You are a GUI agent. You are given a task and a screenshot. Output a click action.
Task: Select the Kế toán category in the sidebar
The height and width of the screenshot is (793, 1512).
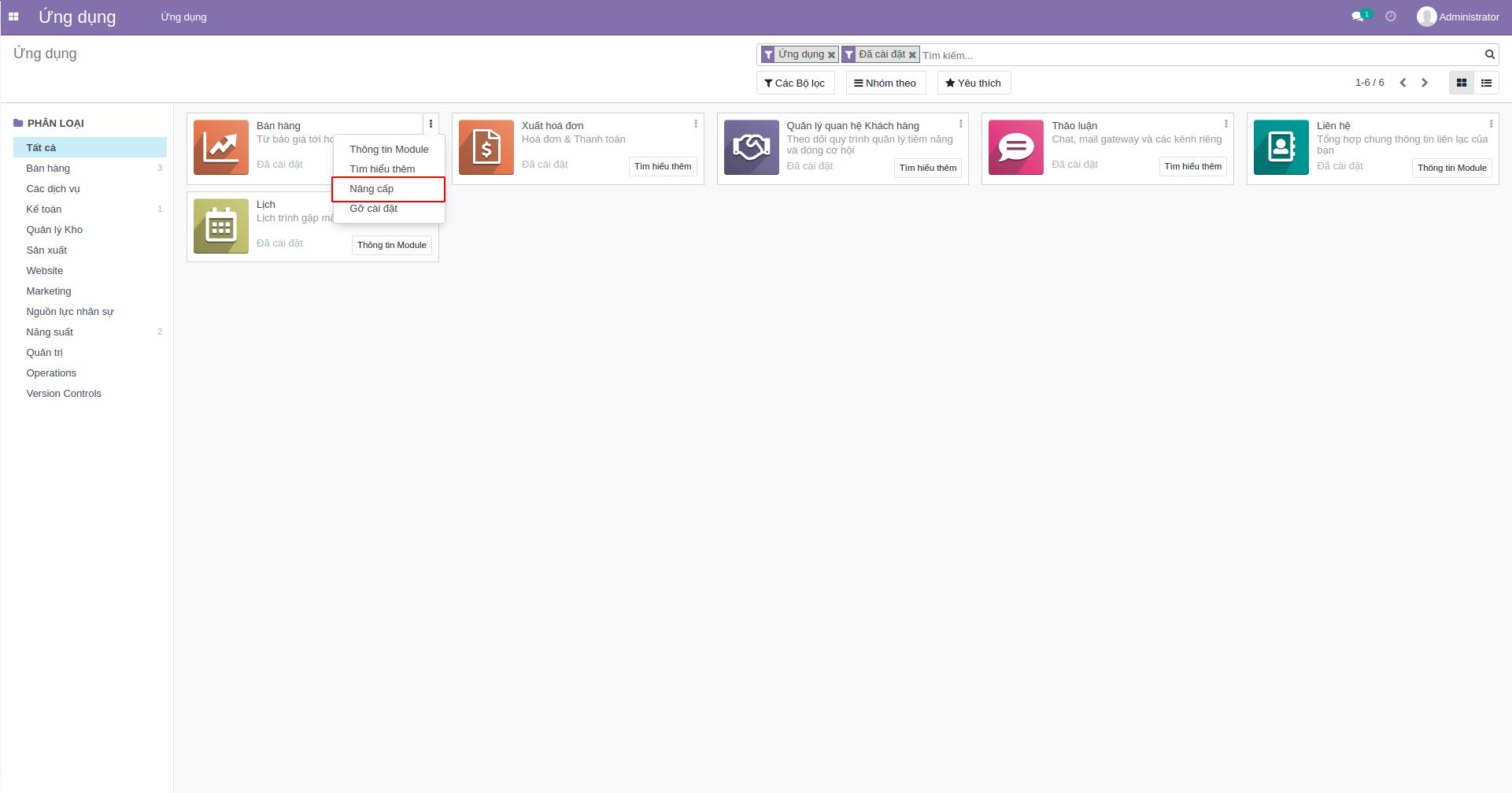pos(43,209)
